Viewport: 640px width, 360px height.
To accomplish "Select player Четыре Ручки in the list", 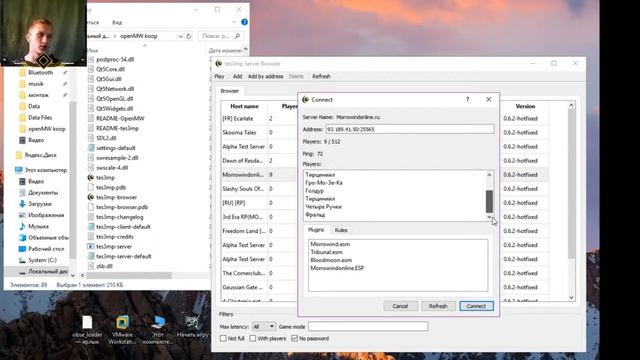I will [323, 207].
